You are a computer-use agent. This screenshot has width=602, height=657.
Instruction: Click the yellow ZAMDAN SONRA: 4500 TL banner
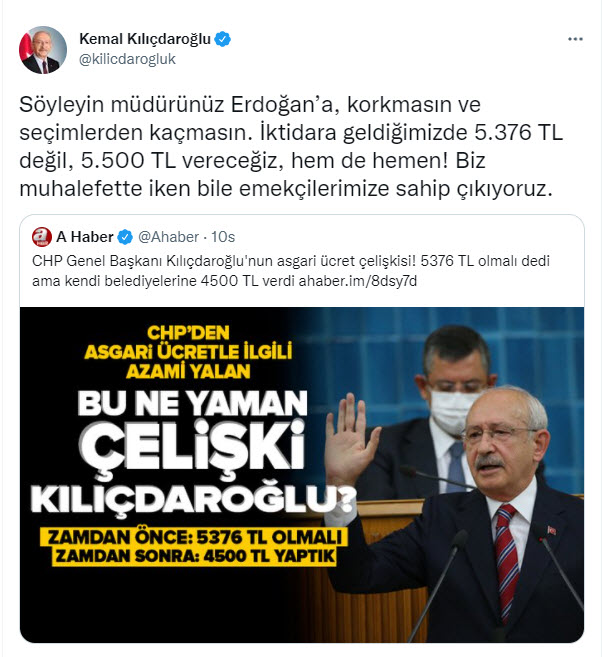[195, 556]
